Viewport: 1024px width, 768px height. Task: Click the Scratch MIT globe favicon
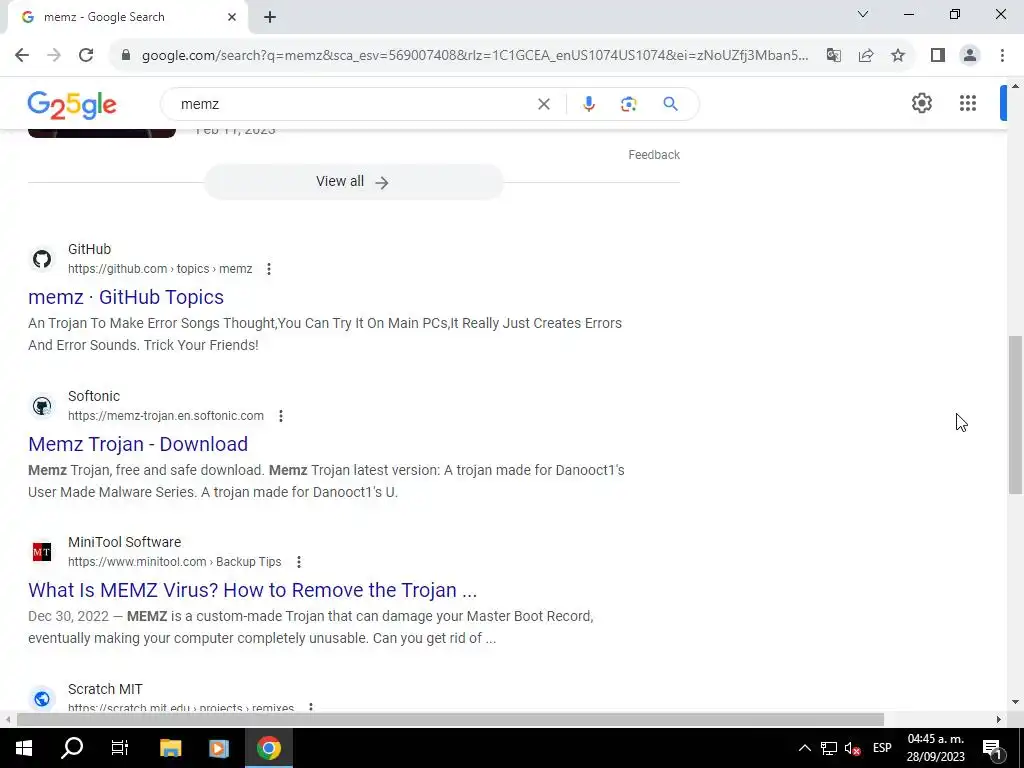pyautogui.click(x=42, y=699)
